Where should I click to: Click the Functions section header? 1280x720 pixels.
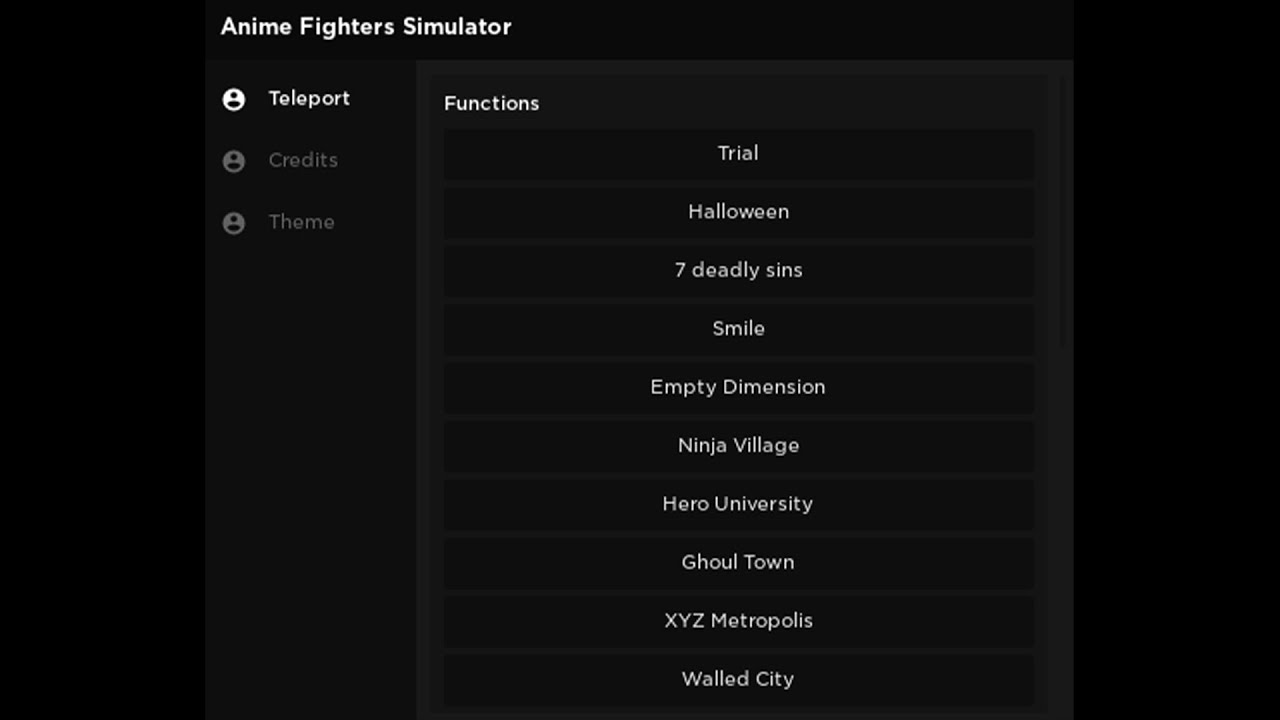click(x=491, y=103)
